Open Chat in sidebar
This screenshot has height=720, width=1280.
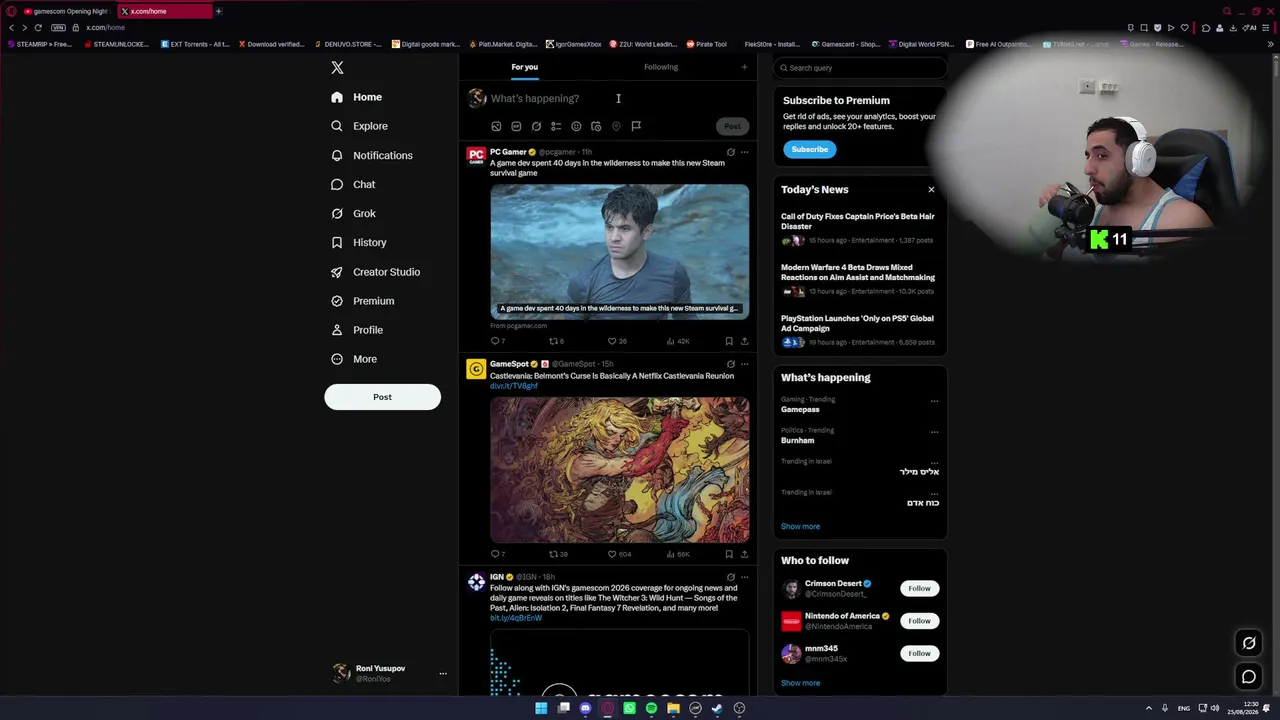point(353,184)
